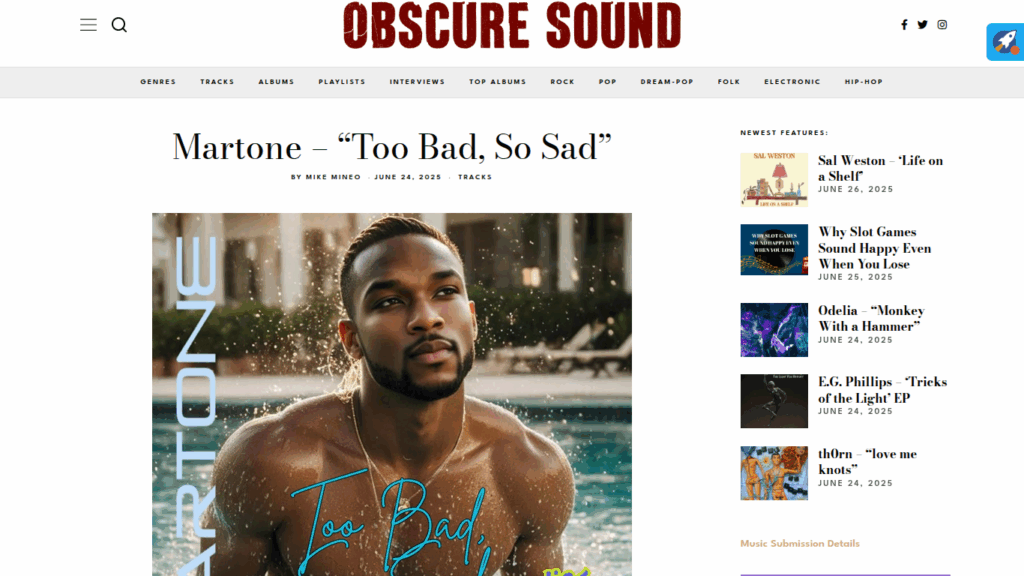
Task: Open the Instagram icon
Action: [942, 25]
